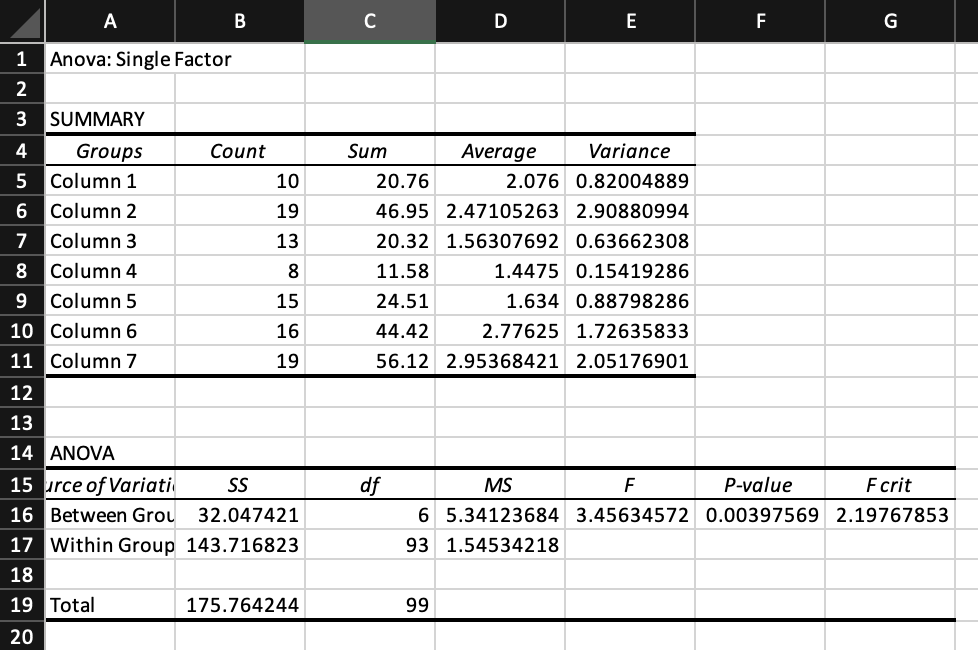This screenshot has width=978, height=650.
Task: Click the 'P-value' header cell
Action: point(760,485)
